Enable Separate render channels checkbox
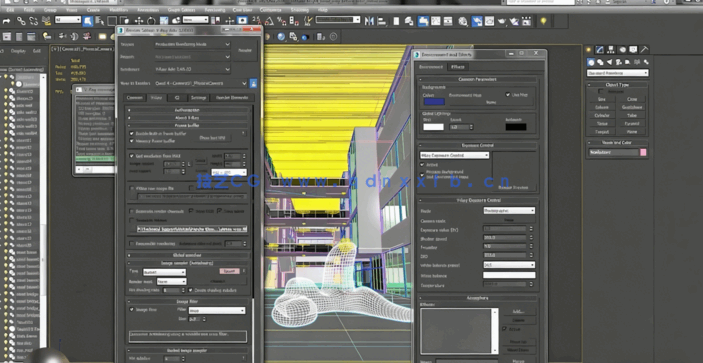This screenshot has height=363, width=703. 132,211
